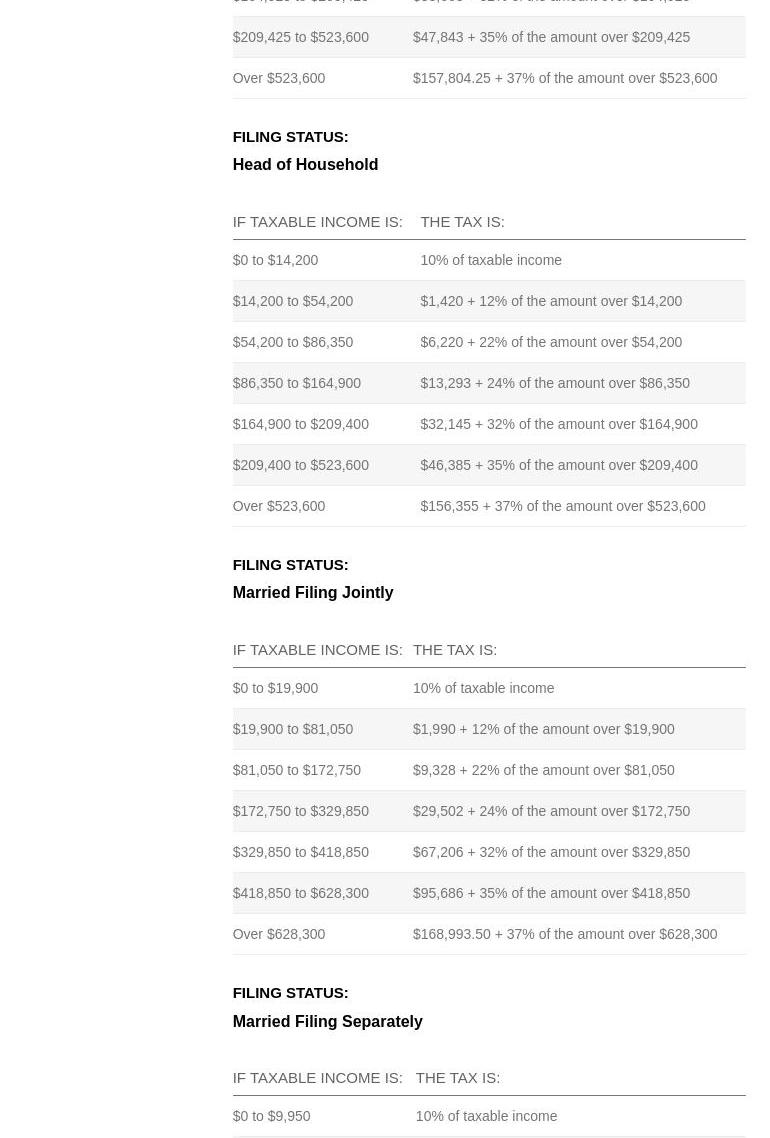Viewport: 770px width, 1138px height.
Task: Click the $95,686 + 35% tax formula
Action: tap(551, 893)
